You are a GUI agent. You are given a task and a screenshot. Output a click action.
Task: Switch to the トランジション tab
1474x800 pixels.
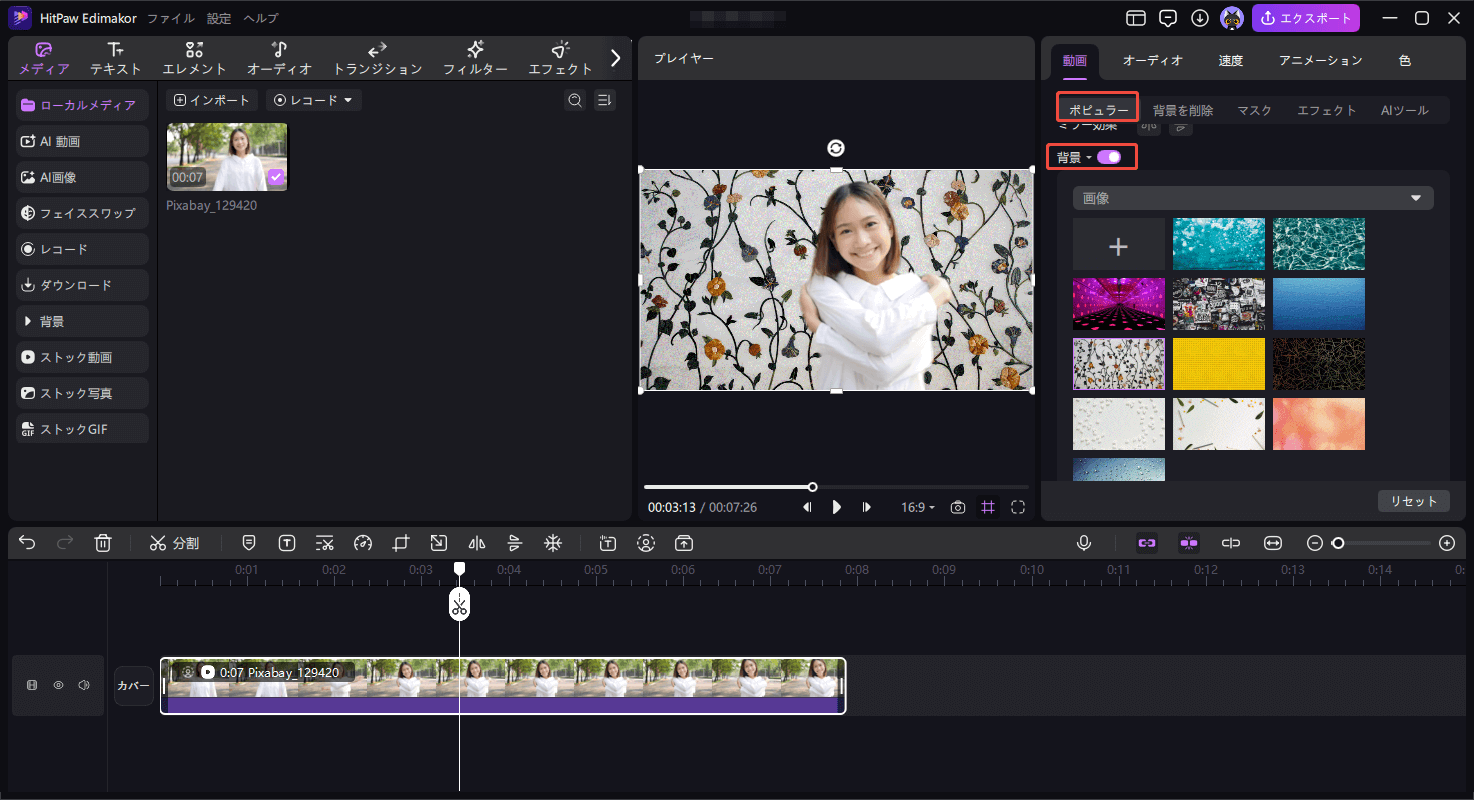[x=377, y=59]
